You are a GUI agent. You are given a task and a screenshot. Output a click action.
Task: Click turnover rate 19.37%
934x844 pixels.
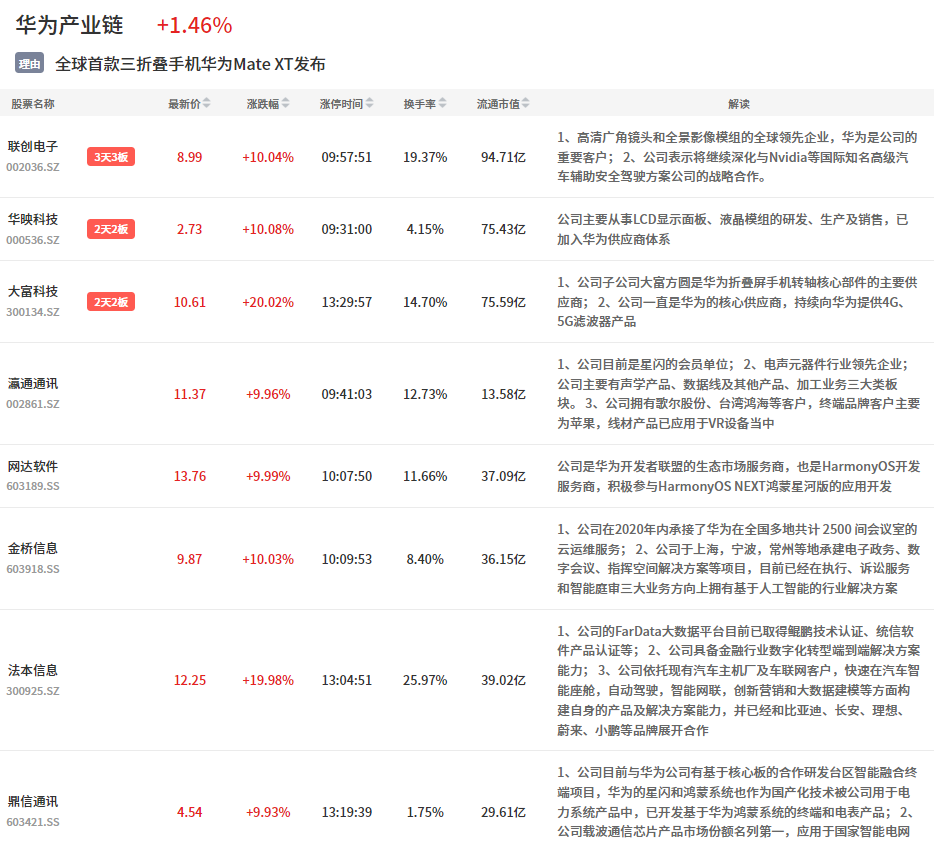(425, 157)
